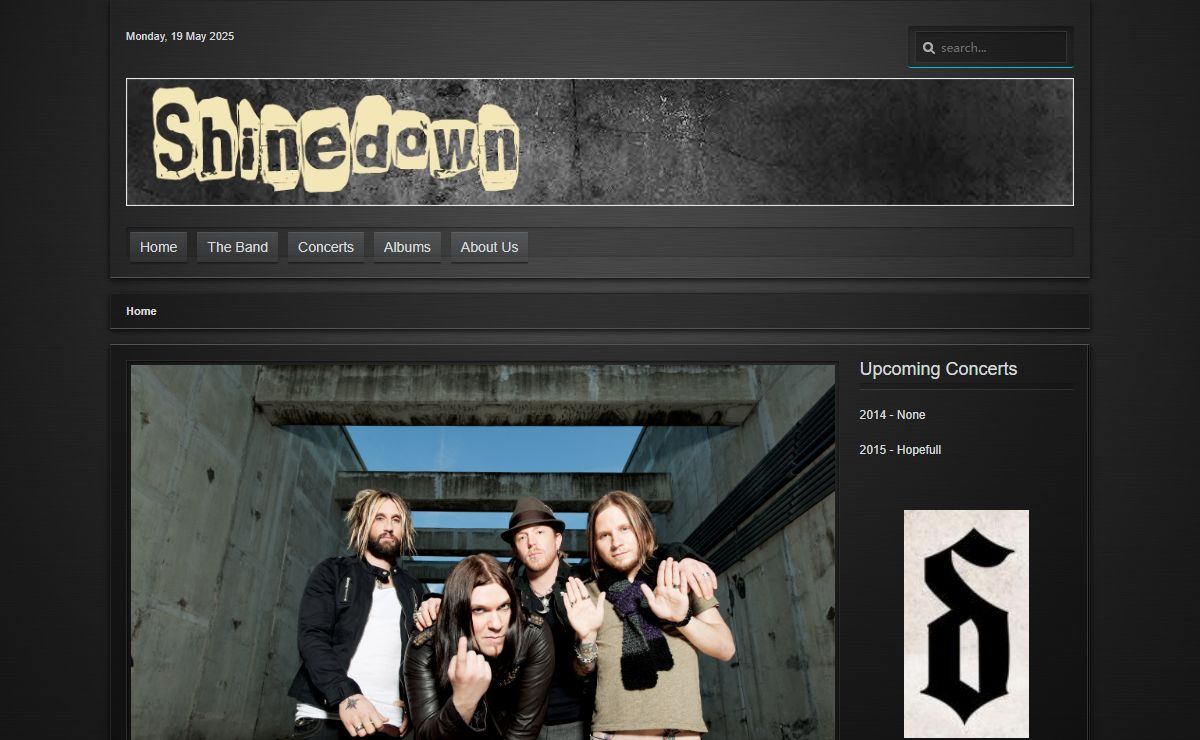
Task: Click the Upcoming Concerts heading
Action: 938,369
